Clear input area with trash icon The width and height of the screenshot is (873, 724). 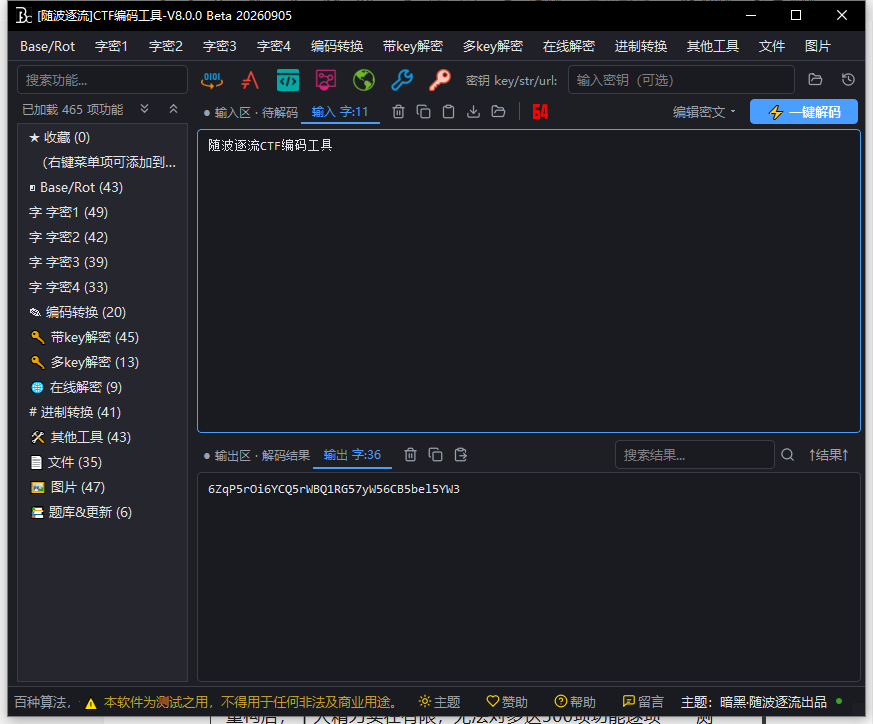click(x=398, y=112)
